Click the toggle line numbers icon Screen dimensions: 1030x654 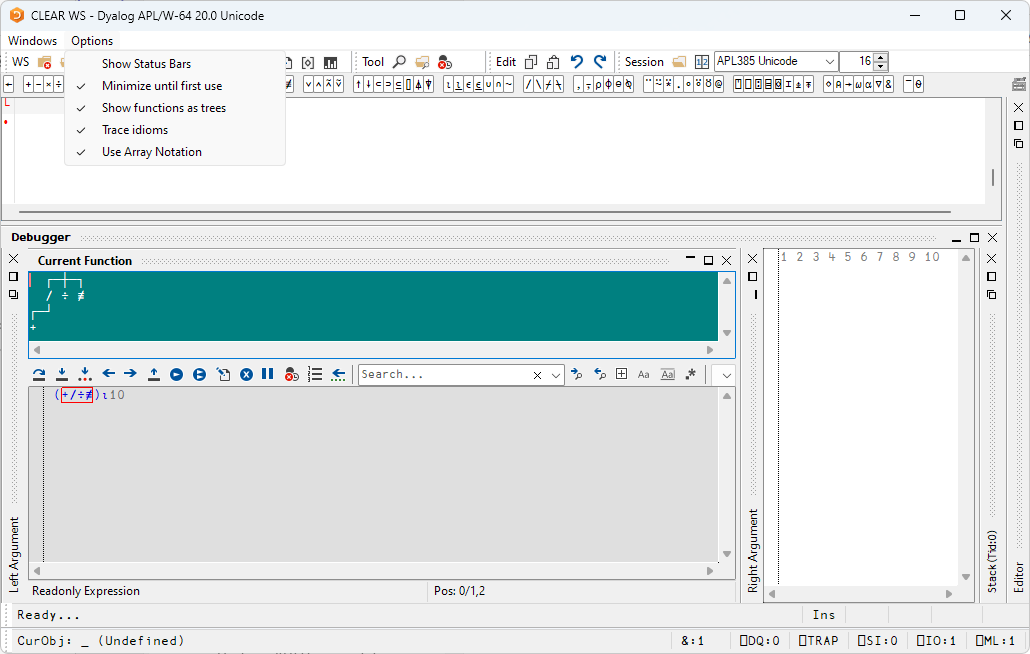pyautogui.click(x=315, y=374)
